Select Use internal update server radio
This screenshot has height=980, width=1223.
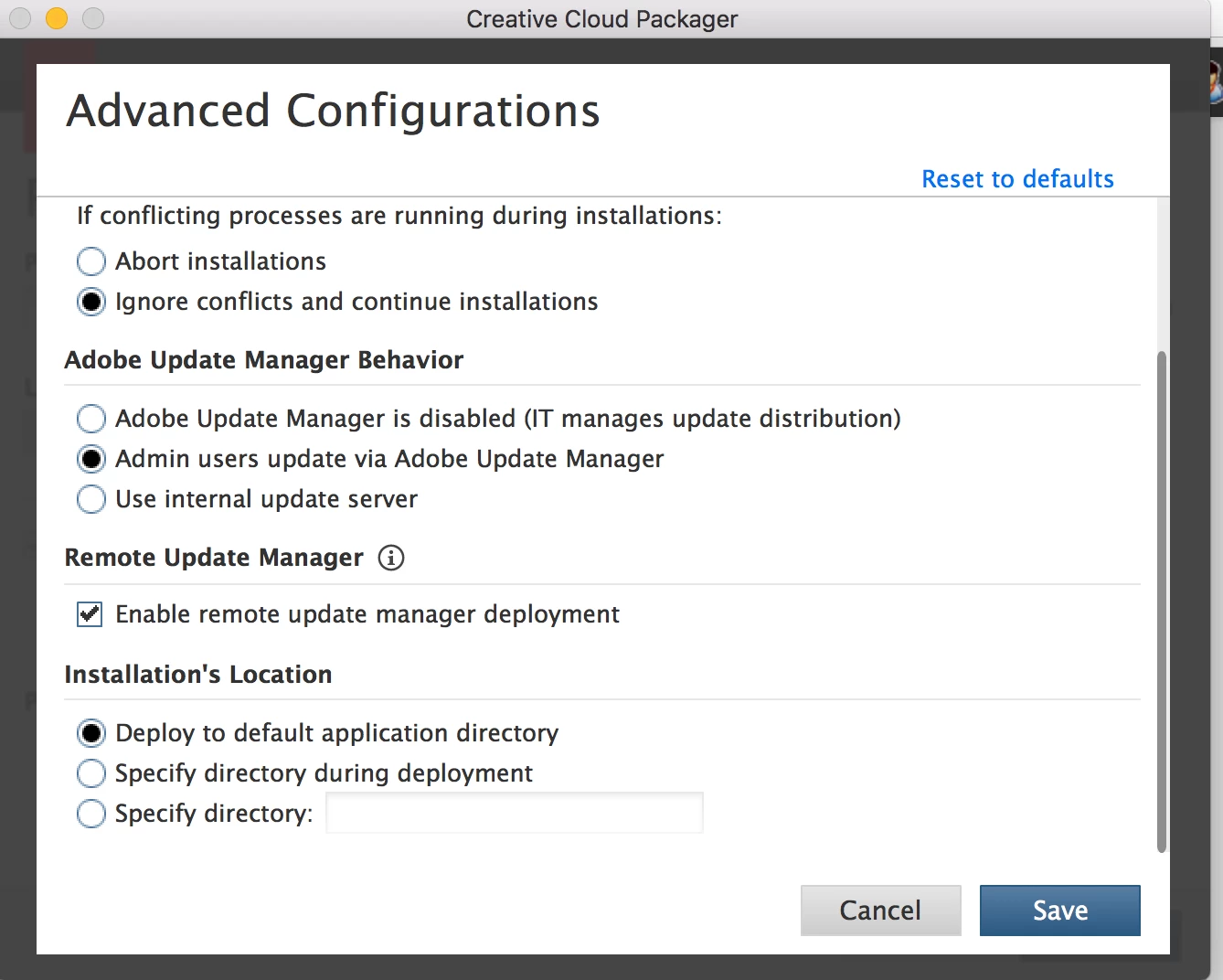91,499
